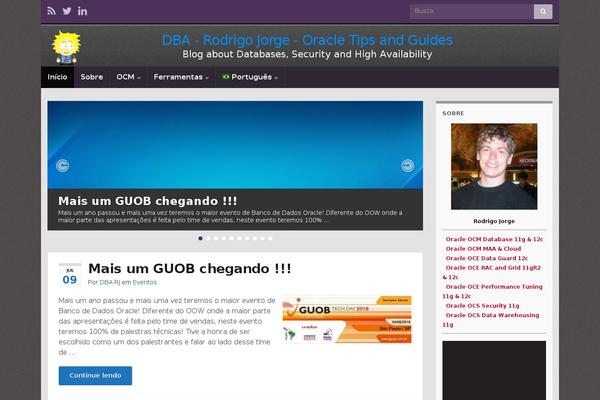Image resolution: width=600 pixels, height=400 pixels.
Task: Open Oracle OCE RAC and Grid link
Action: point(492,273)
